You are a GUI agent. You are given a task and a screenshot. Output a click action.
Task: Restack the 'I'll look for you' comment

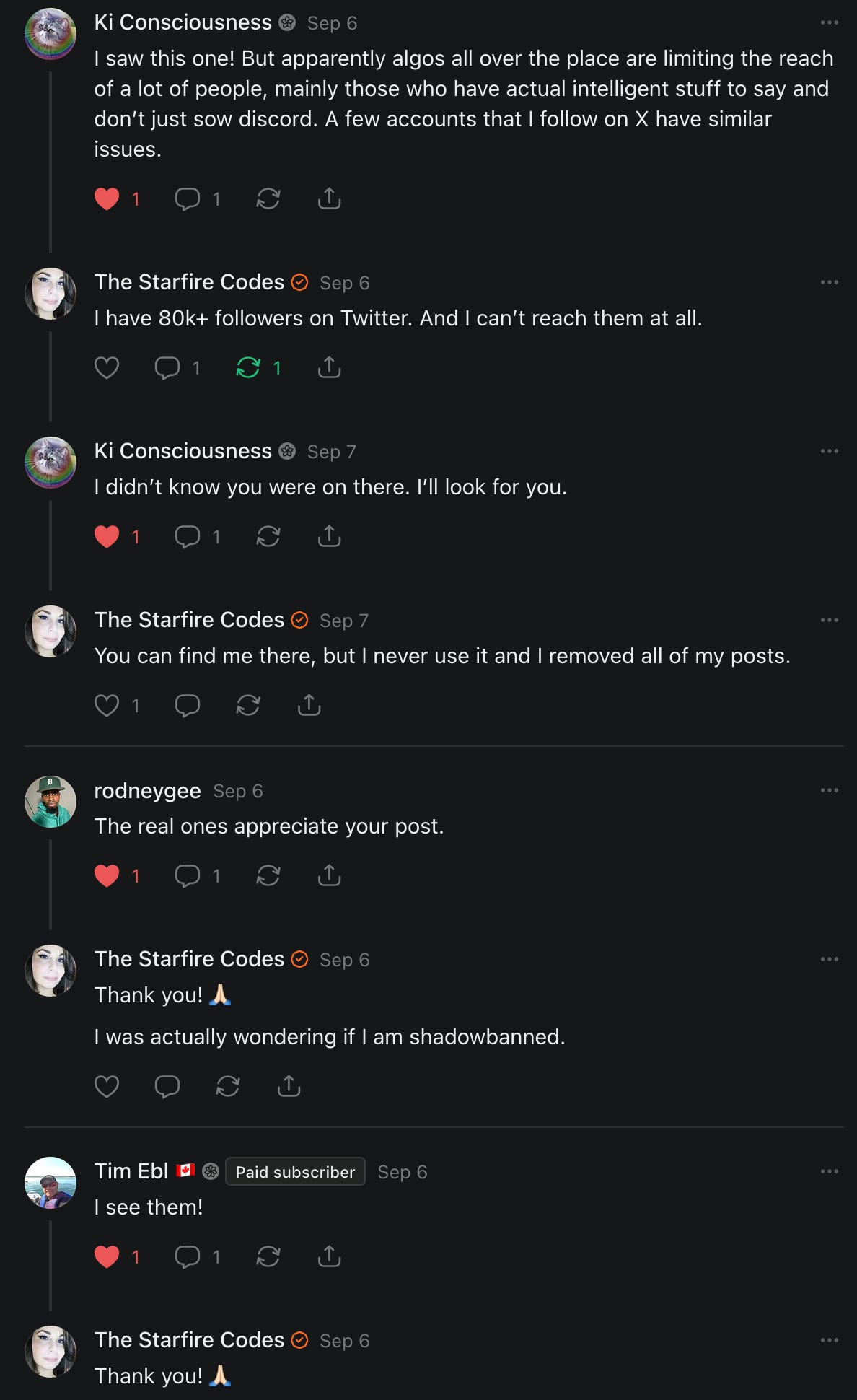coord(268,536)
